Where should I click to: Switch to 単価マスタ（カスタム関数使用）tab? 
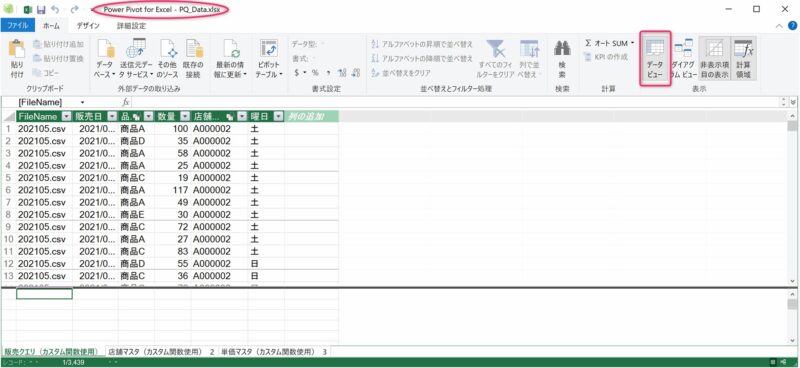click(x=274, y=352)
